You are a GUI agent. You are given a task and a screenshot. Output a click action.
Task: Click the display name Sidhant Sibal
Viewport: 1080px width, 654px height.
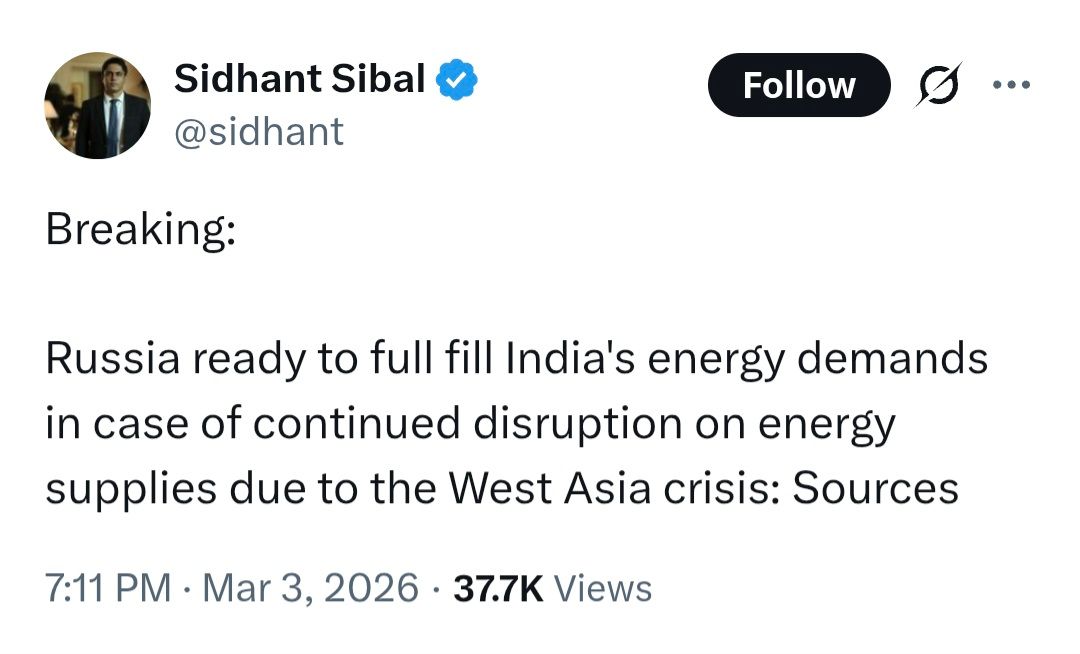[x=300, y=79]
